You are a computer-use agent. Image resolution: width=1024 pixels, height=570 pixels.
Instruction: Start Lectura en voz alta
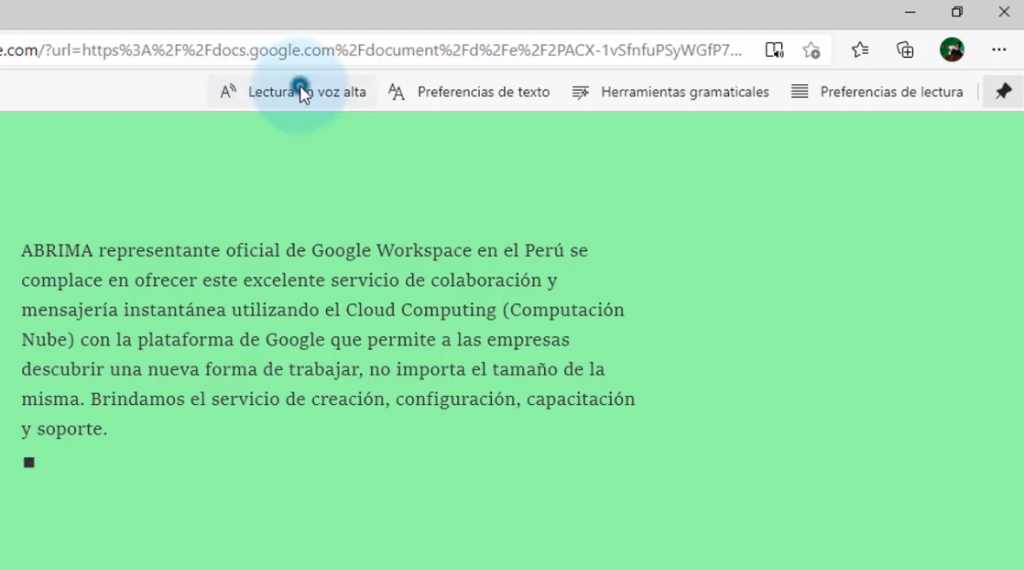(293, 92)
